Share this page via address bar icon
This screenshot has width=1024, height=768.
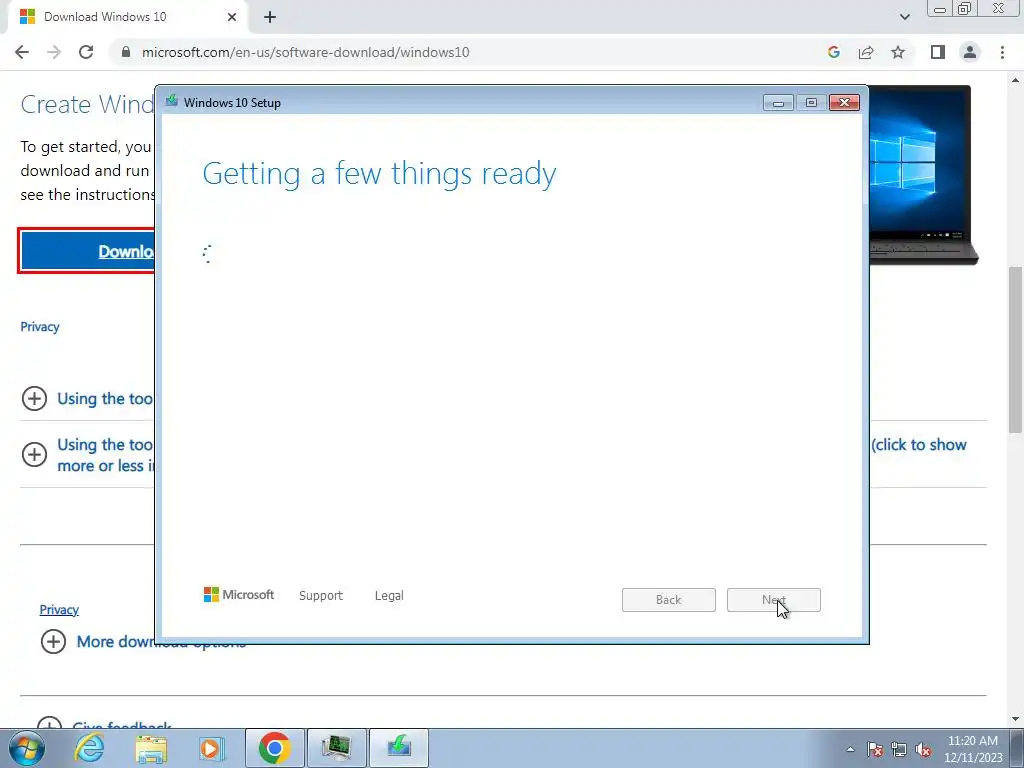(x=866, y=52)
